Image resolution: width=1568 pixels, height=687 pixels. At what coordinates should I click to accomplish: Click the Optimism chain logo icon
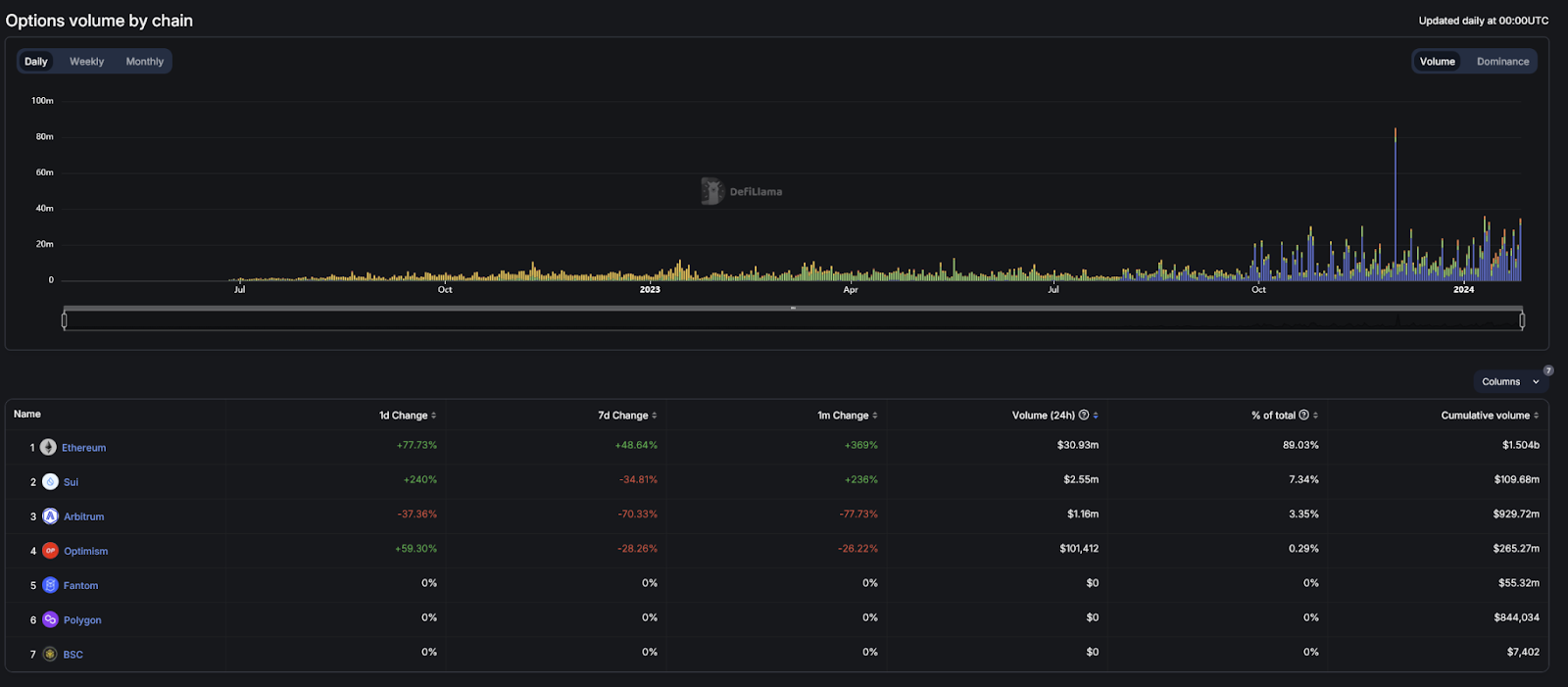50,551
